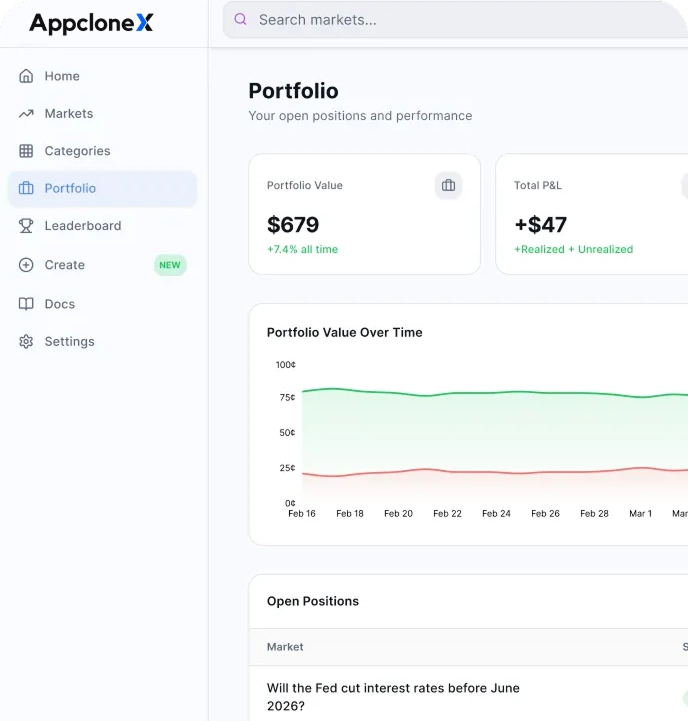Open Categories from the sidebar
Image resolution: width=688 pixels, height=721 pixels.
pos(102,151)
